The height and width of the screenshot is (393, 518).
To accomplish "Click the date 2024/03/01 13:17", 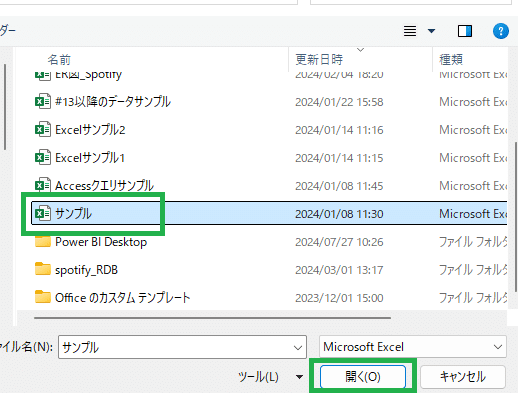I will tap(339, 270).
